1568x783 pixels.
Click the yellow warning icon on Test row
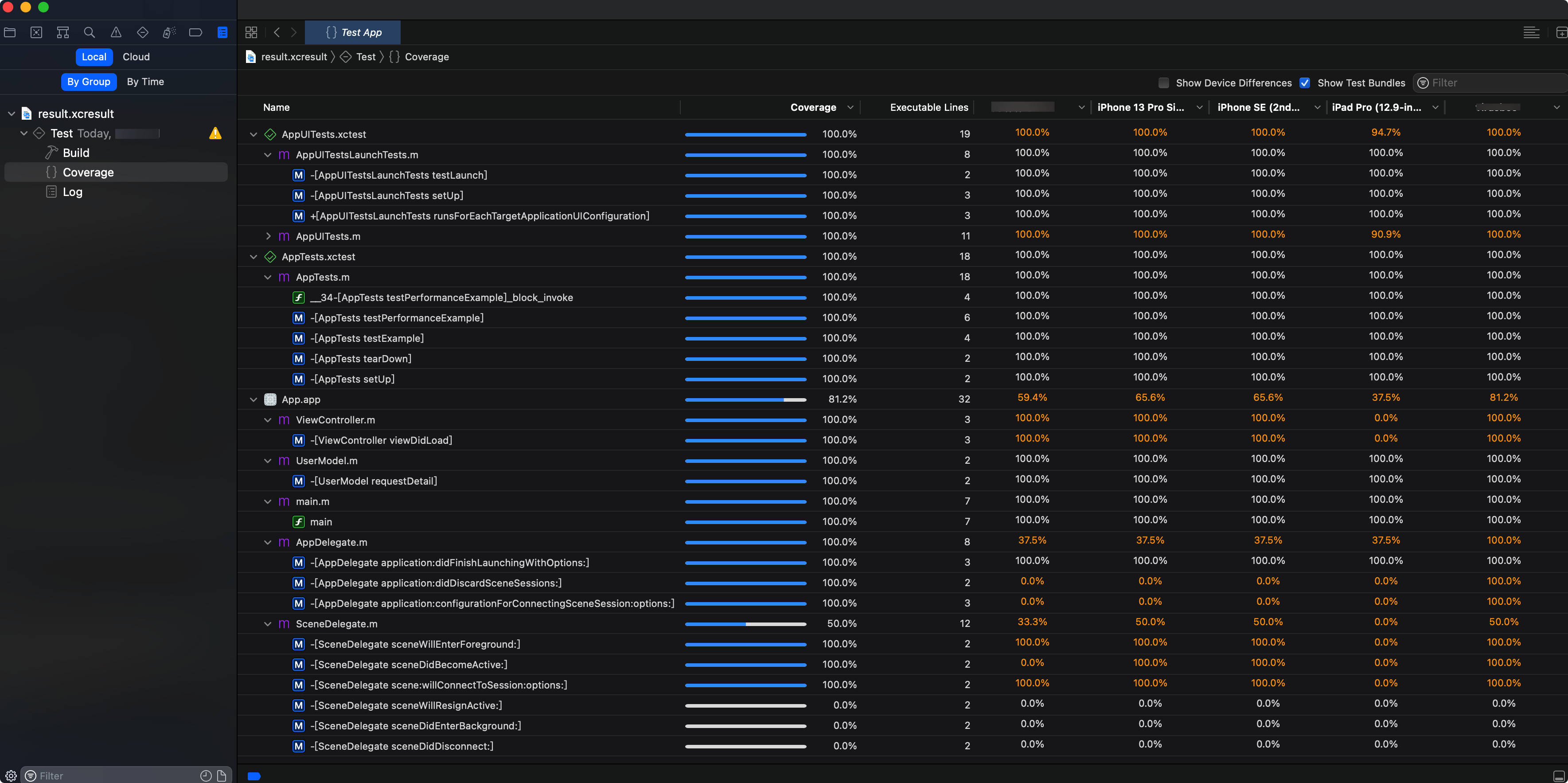[x=215, y=133]
